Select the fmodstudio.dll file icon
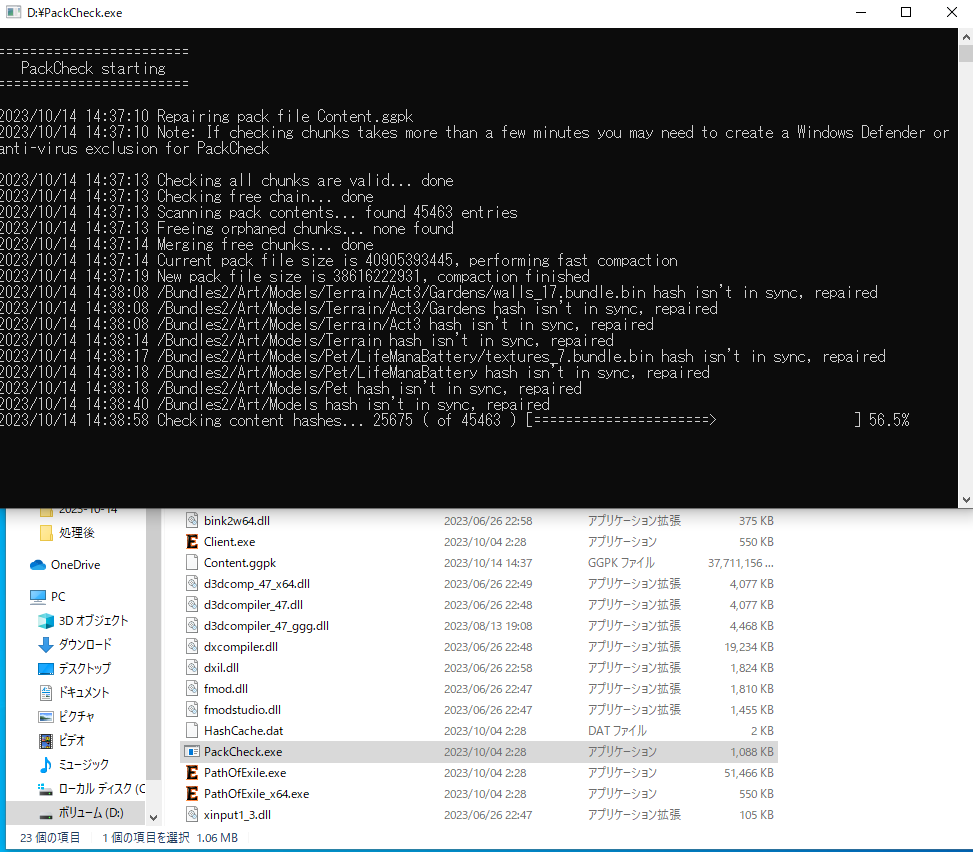973x852 pixels. (192, 710)
